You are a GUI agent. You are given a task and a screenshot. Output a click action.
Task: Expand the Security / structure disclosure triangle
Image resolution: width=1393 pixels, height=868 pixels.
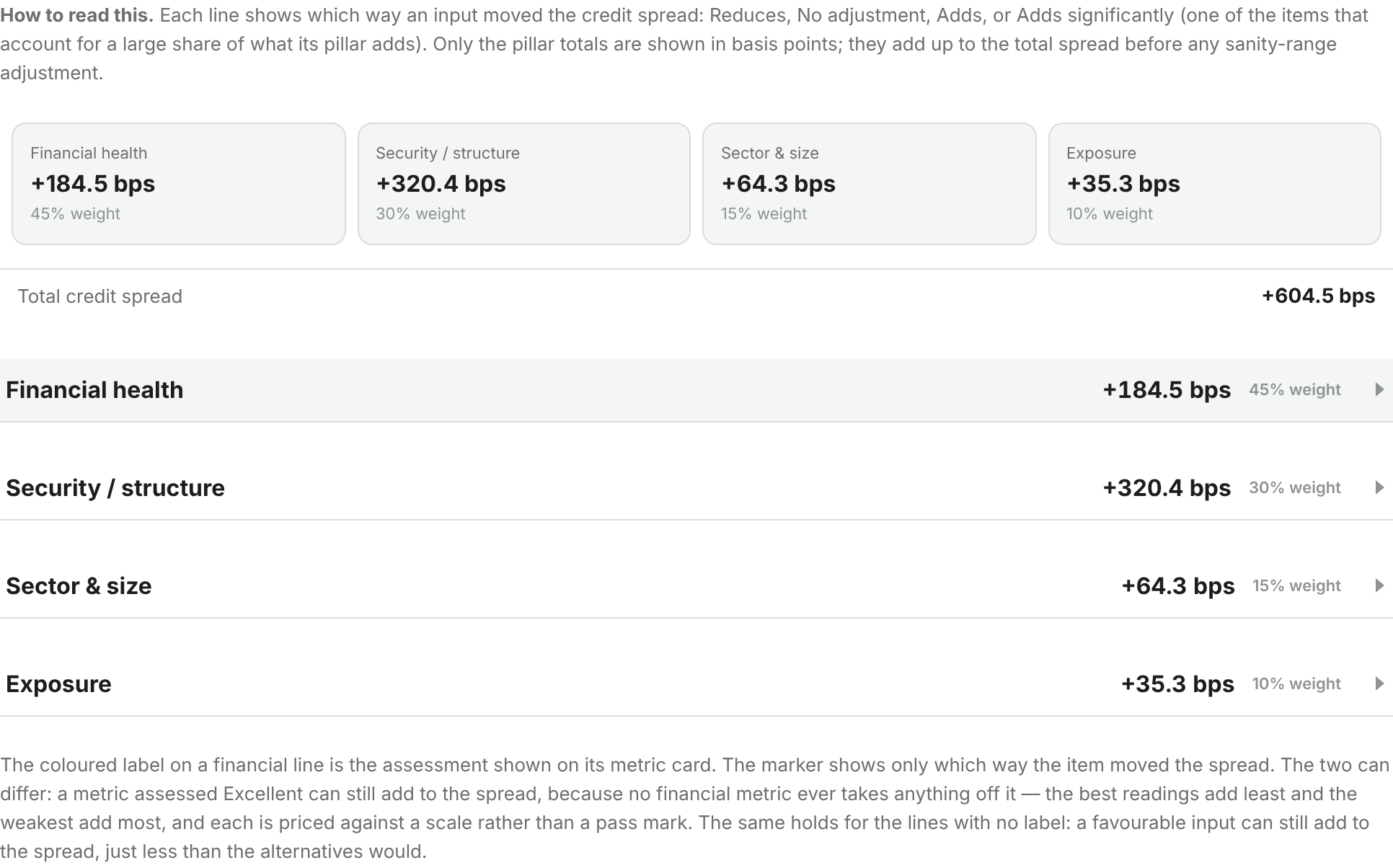coord(1379,488)
